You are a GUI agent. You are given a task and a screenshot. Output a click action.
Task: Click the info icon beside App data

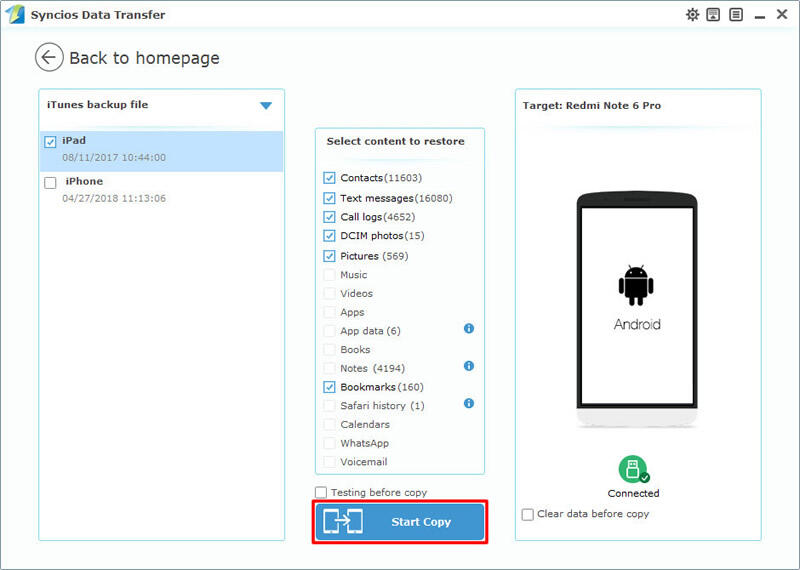pyautogui.click(x=469, y=329)
